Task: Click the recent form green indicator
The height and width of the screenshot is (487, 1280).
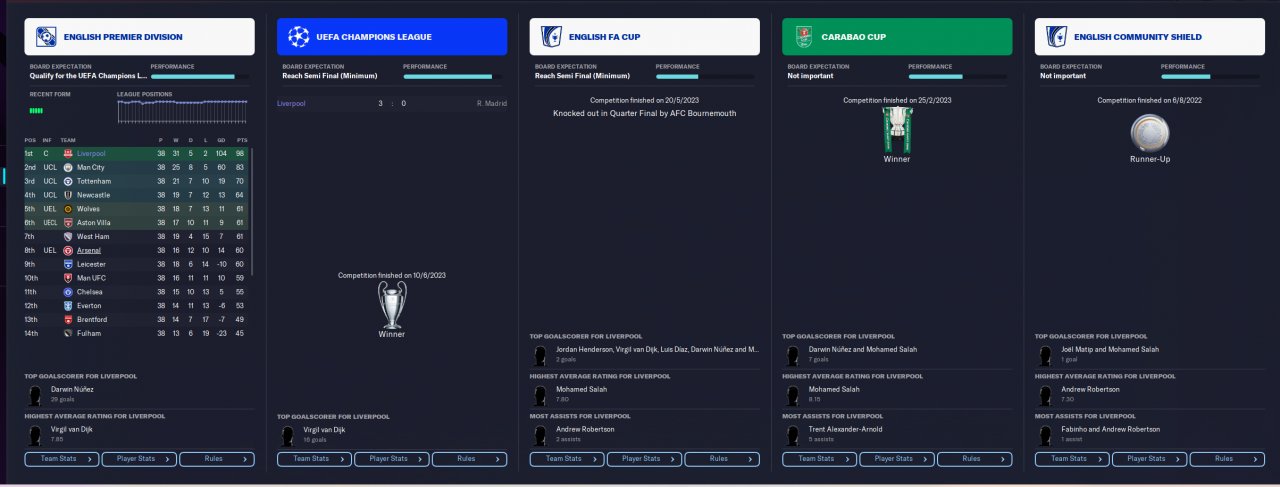Action: click(x=36, y=110)
